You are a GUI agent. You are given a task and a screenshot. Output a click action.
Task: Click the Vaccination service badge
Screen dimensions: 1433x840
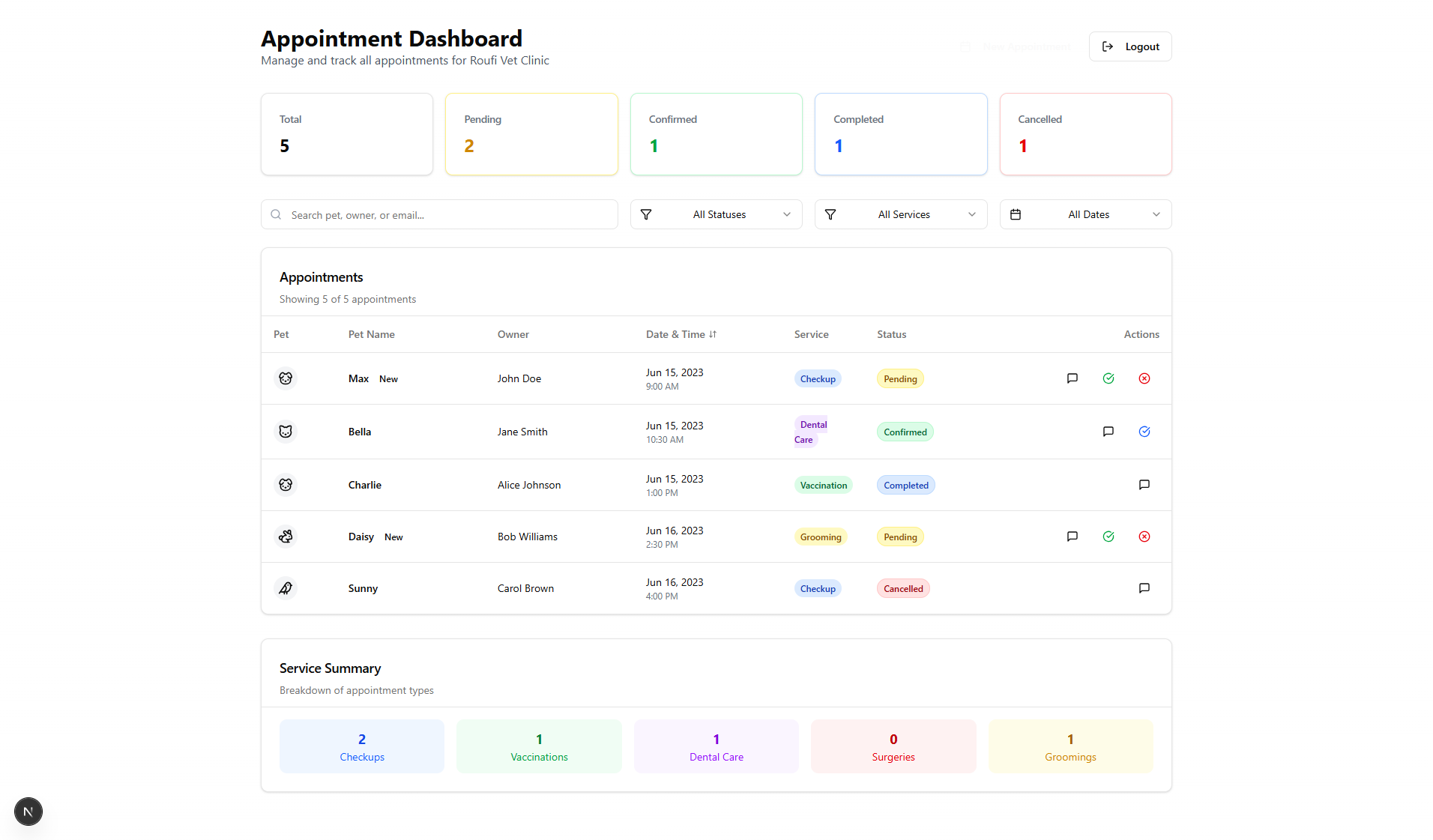pos(824,486)
